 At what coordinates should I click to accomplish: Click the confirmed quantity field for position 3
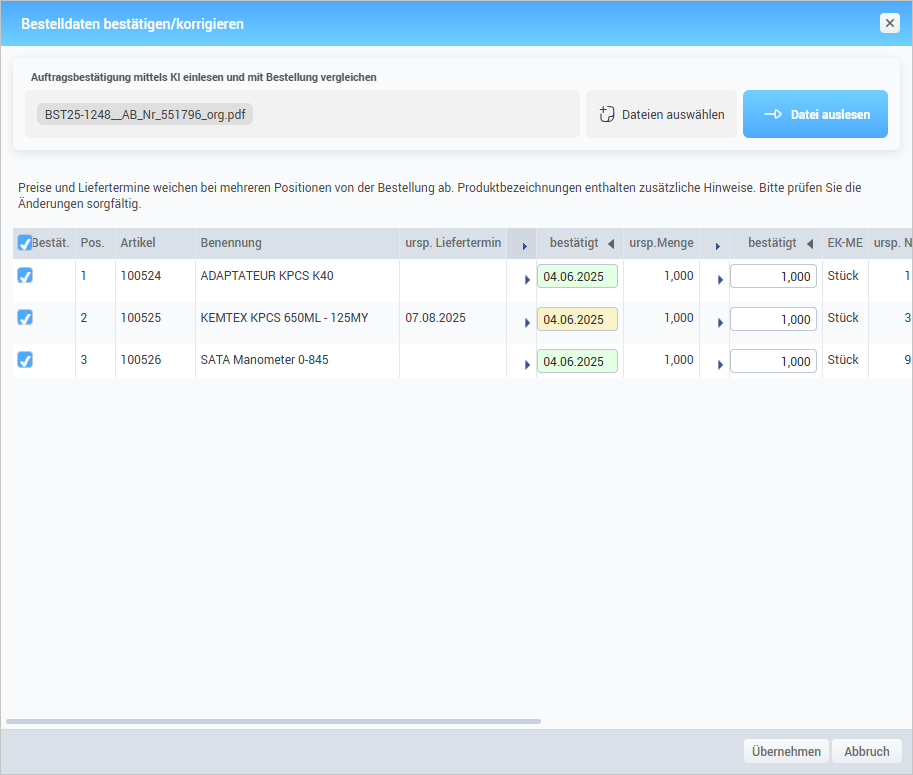pyautogui.click(x=773, y=361)
